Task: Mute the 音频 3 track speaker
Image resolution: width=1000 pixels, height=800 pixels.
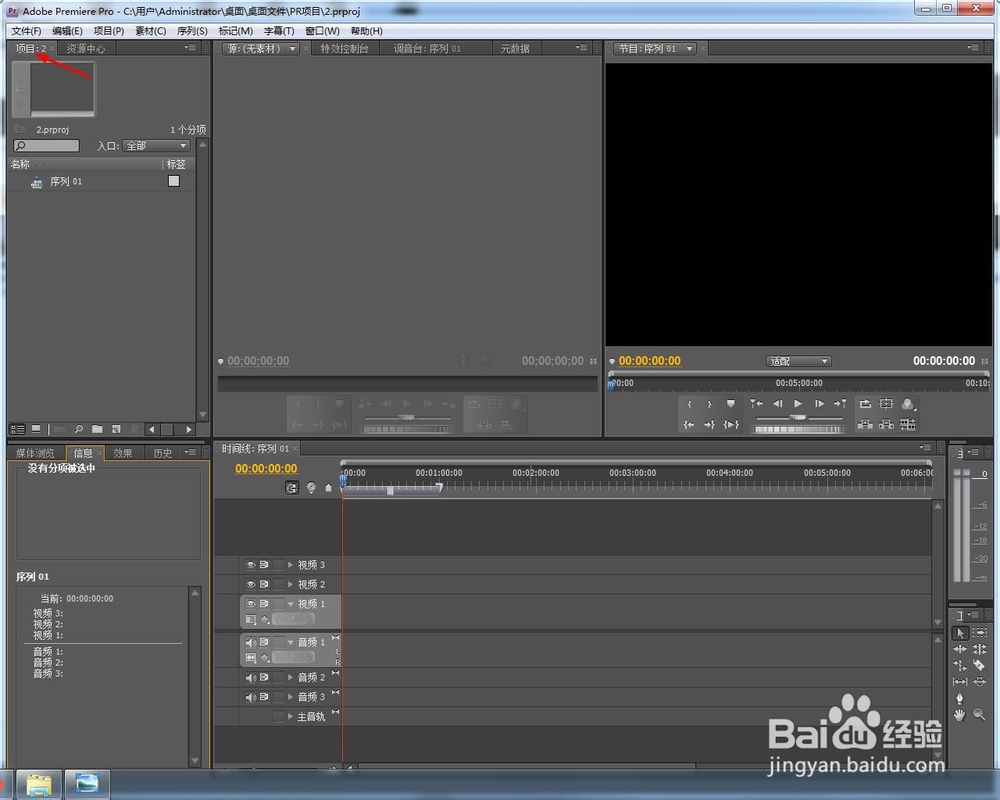Action: 251,697
